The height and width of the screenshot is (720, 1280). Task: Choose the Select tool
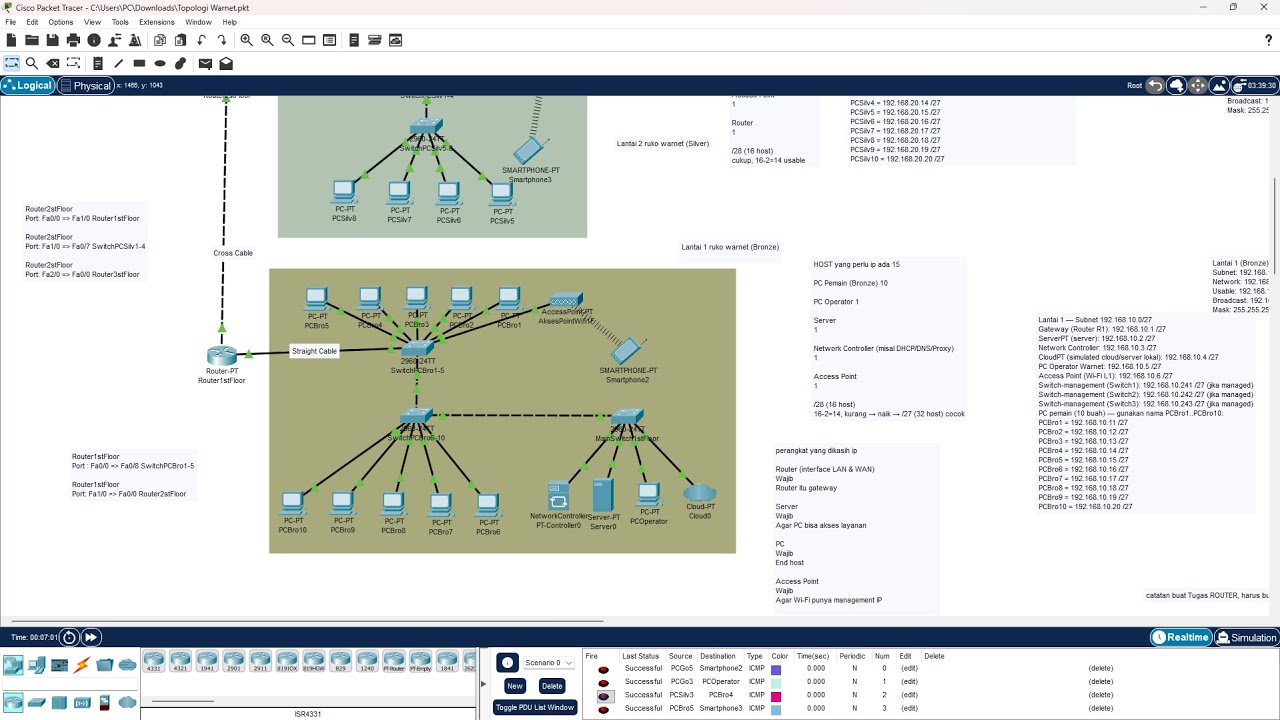pyautogui.click(x=11, y=63)
